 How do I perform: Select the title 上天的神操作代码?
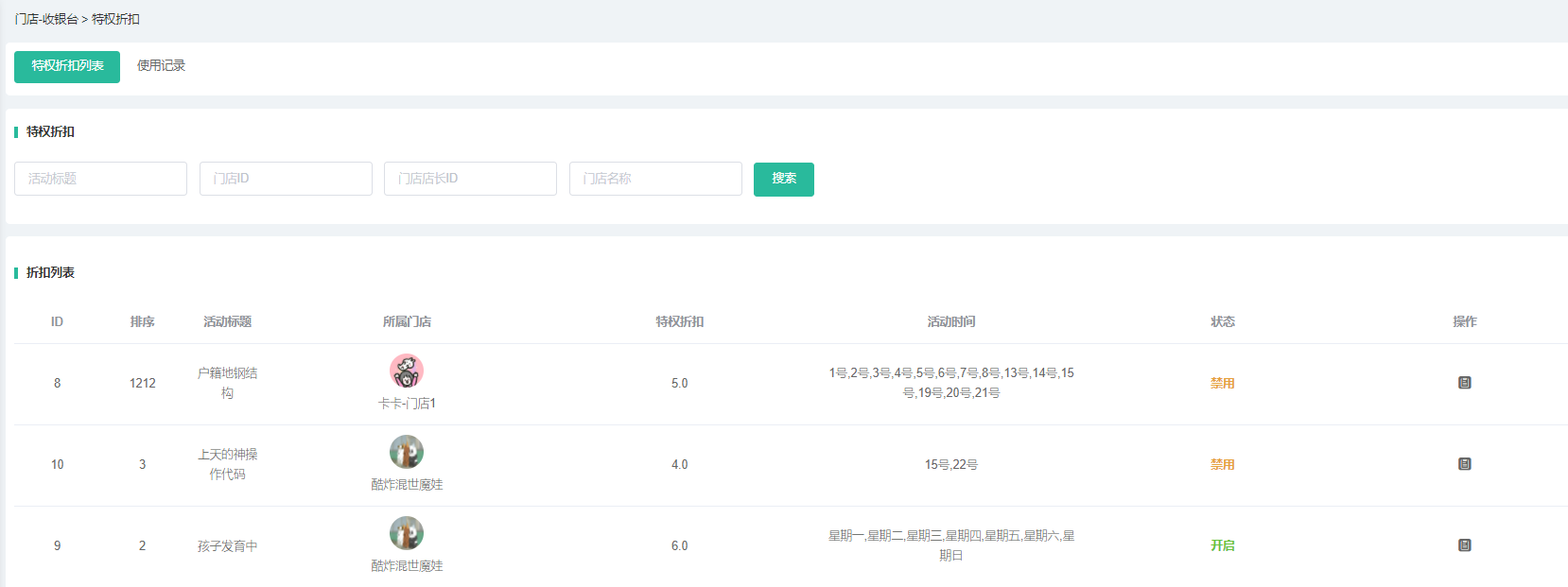click(227, 464)
